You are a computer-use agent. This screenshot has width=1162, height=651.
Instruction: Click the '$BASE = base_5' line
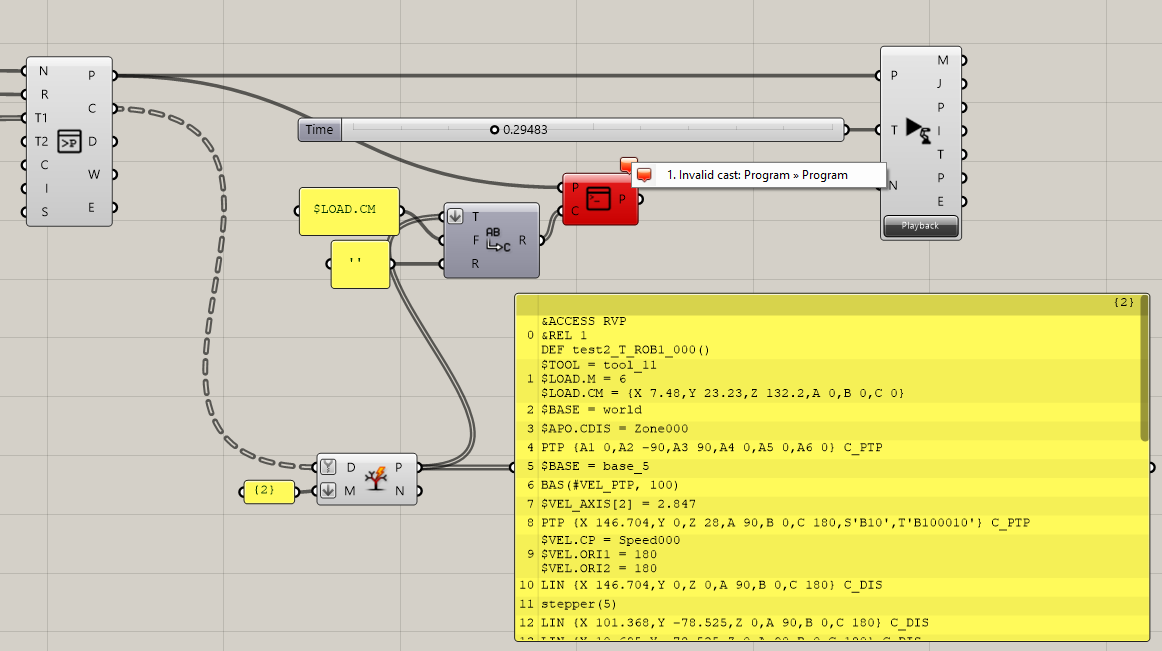coord(594,466)
